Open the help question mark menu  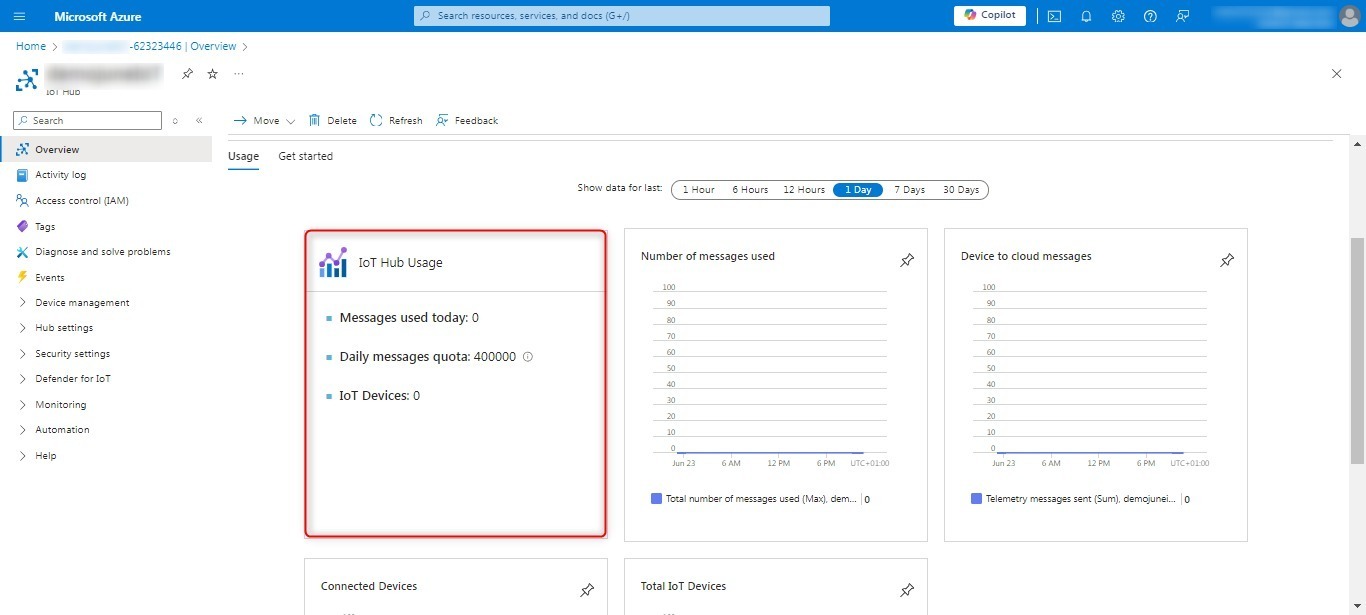point(1150,16)
